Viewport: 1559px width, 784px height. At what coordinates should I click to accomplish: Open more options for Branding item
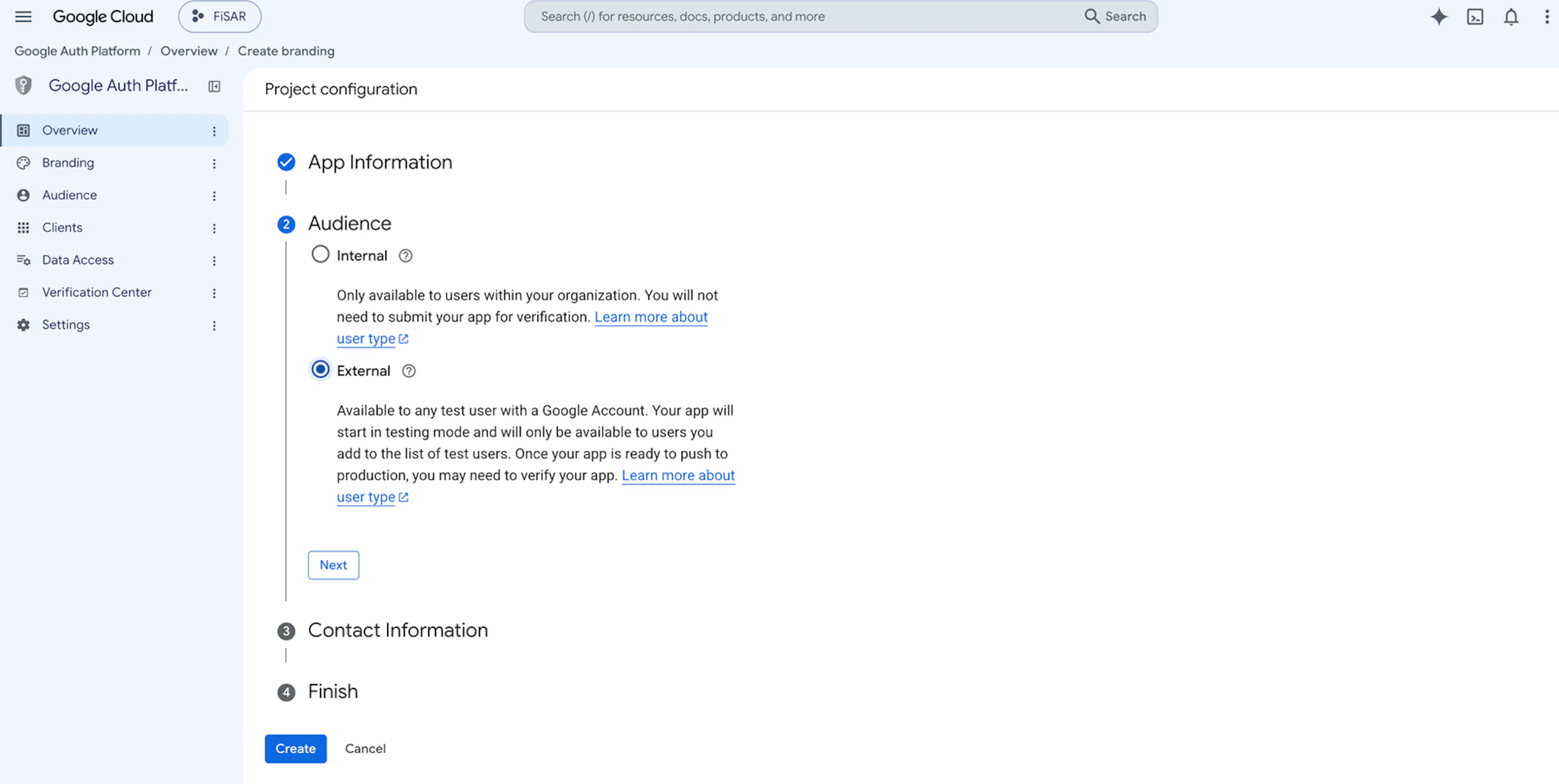pyautogui.click(x=214, y=163)
